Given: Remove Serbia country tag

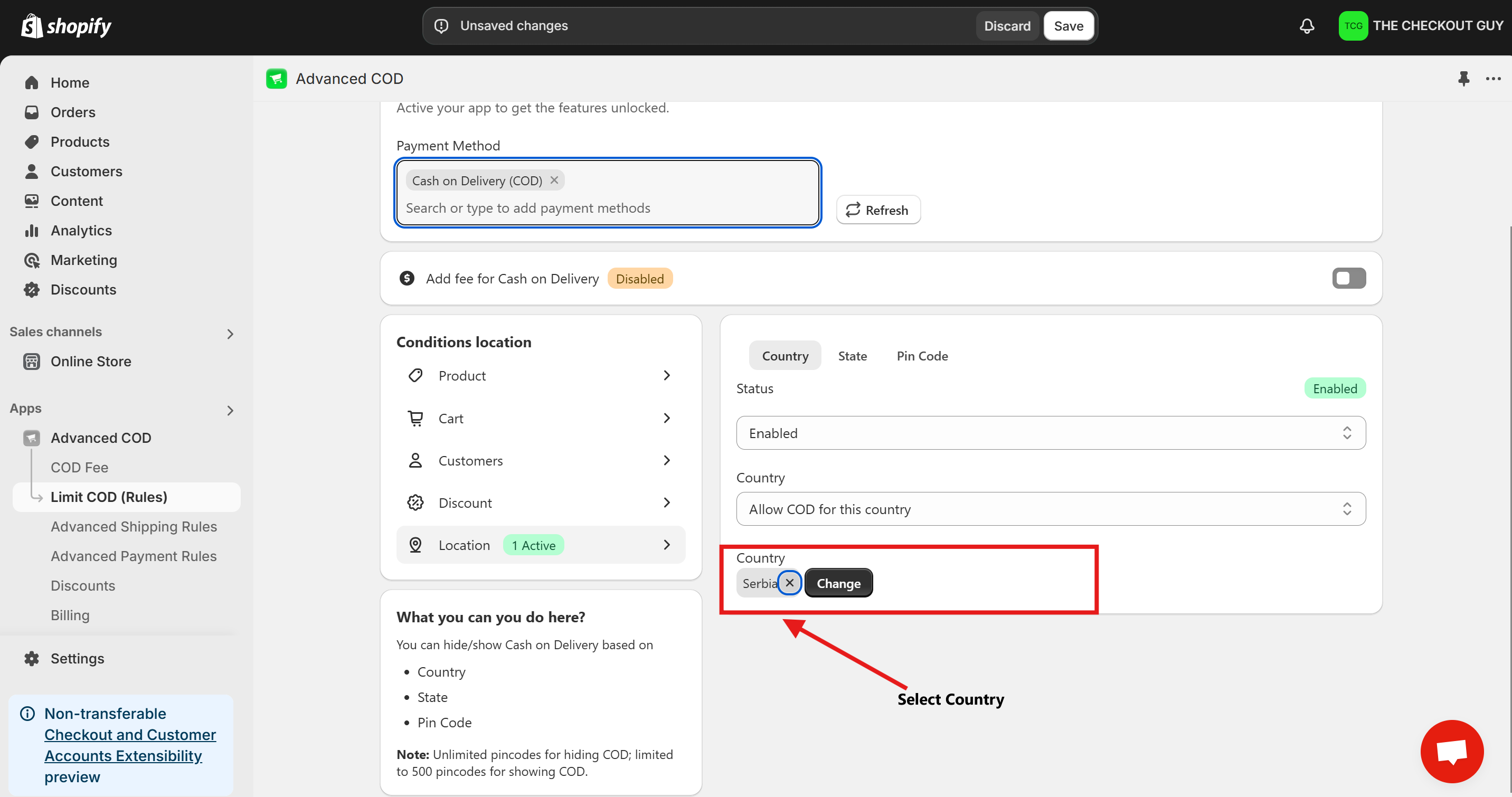Looking at the screenshot, I should coord(789,583).
